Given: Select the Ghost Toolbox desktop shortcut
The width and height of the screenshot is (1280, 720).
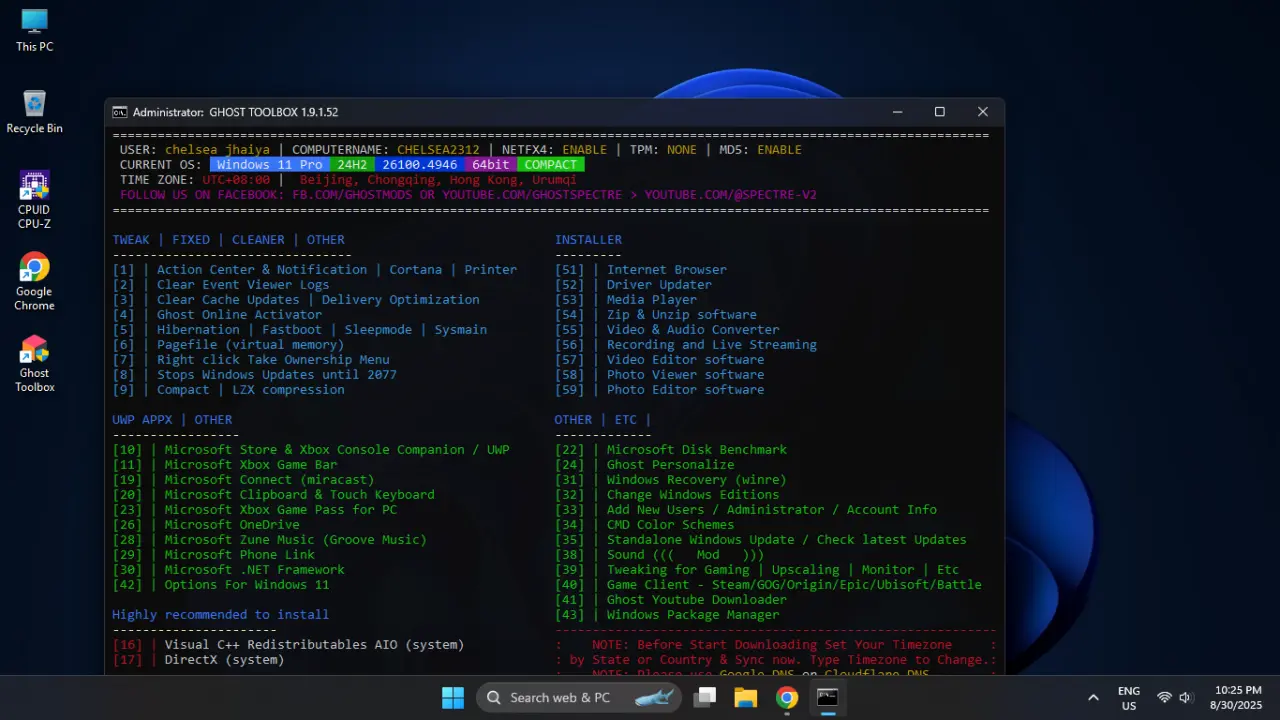Looking at the screenshot, I should pyautogui.click(x=34, y=364).
